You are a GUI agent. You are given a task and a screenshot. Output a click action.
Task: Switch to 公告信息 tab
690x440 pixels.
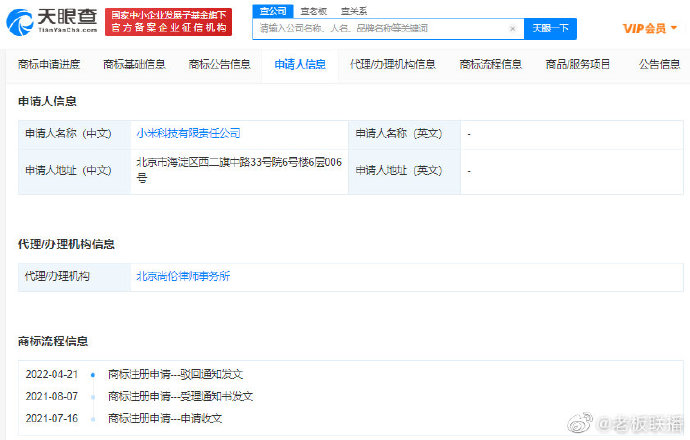click(659, 64)
